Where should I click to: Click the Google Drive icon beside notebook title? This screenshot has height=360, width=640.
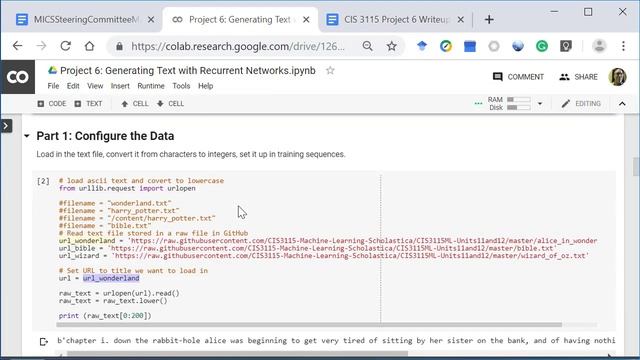point(52,70)
